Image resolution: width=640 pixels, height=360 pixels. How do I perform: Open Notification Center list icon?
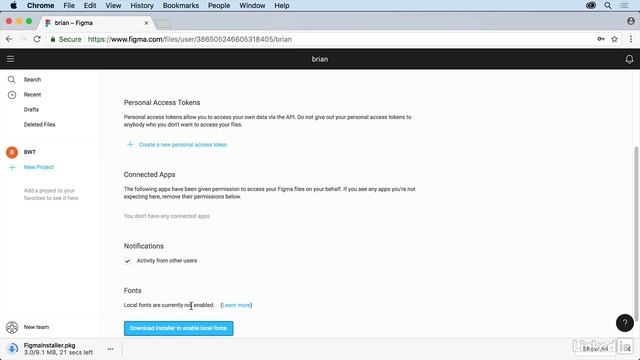624,5
